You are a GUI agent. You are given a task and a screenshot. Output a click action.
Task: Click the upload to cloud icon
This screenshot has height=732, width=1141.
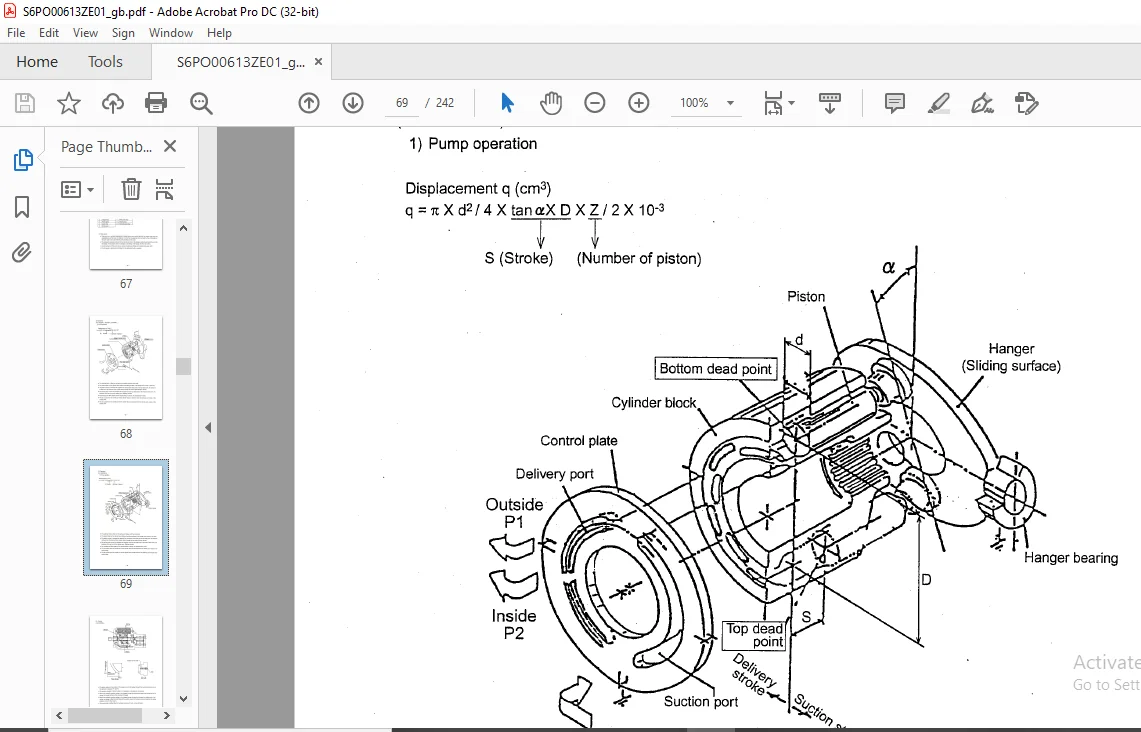click(x=112, y=103)
